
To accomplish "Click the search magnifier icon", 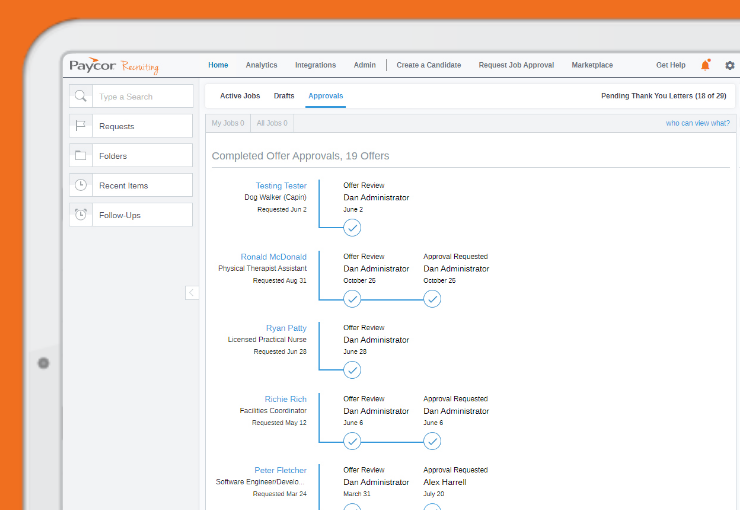I will (81, 96).
